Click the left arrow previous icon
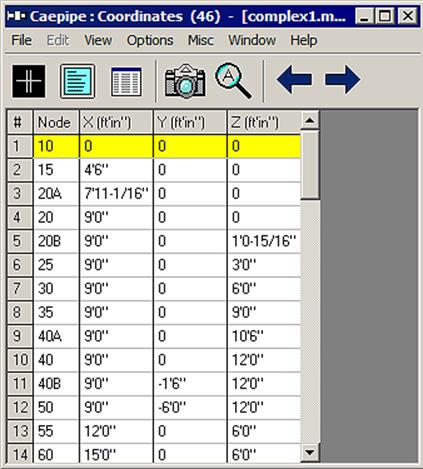 [x=294, y=79]
